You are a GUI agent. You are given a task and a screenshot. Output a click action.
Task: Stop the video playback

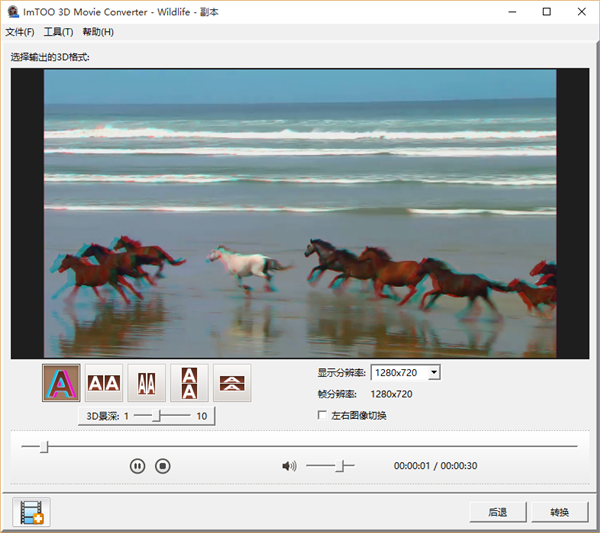(x=163, y=466)
